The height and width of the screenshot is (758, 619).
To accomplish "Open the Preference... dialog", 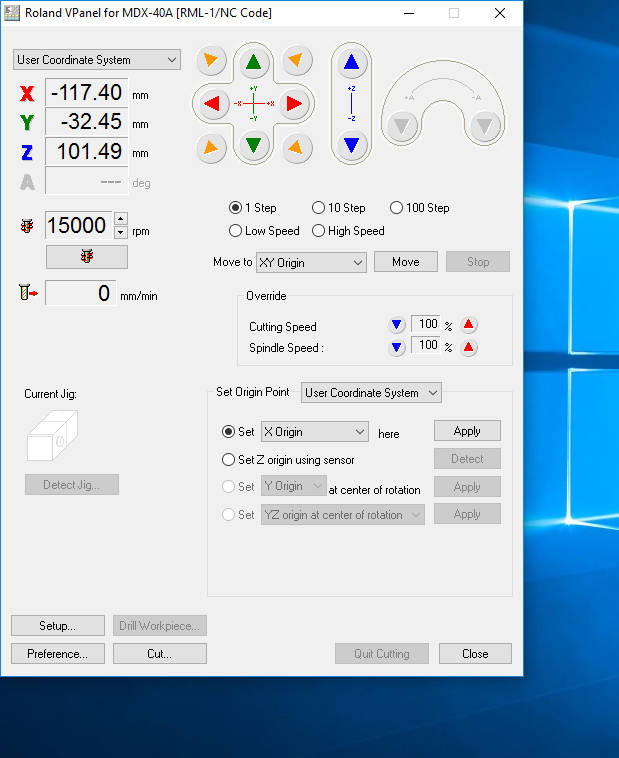I will click(58, 654).
